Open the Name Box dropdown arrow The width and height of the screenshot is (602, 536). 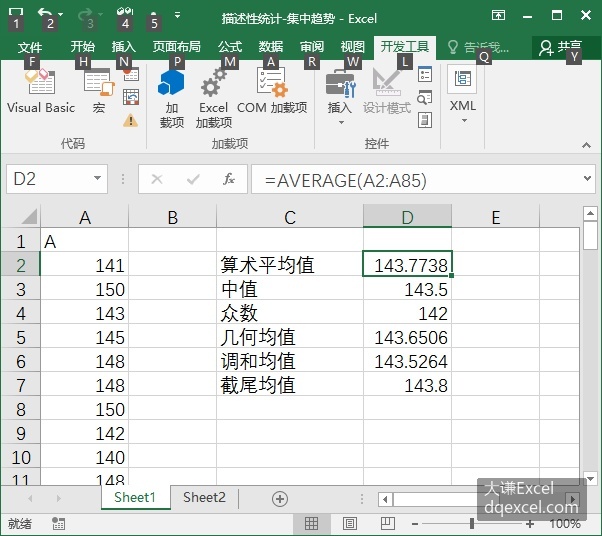click(98, 178)
